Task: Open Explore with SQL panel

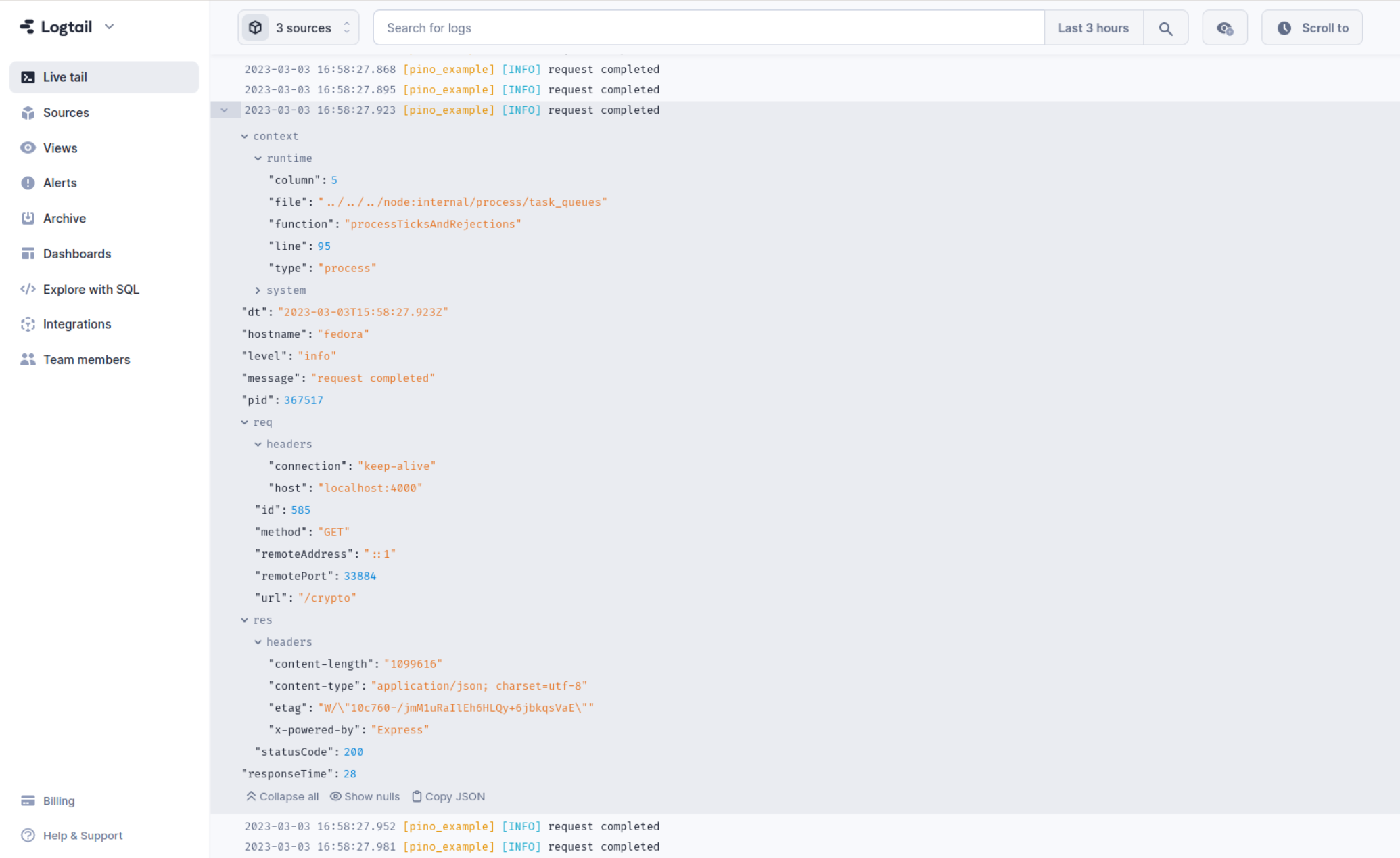Action: [x=91, y=288]
